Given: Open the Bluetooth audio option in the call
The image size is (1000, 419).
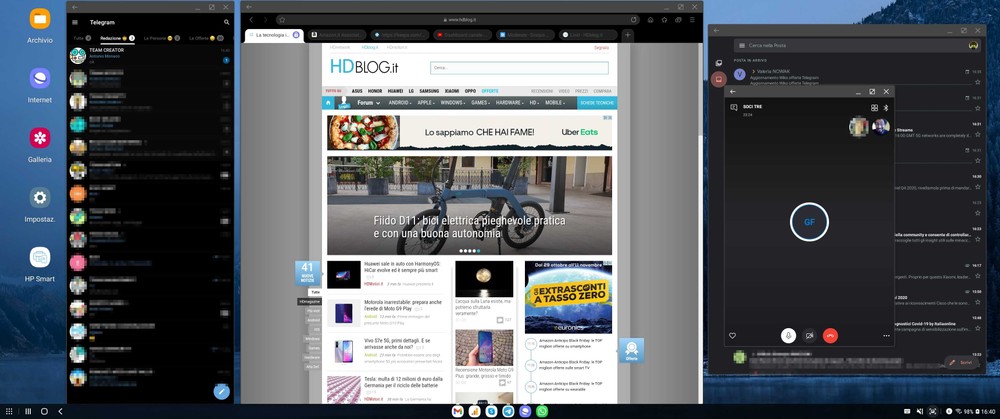Looking at the screenshot, I should coord(886,108).
